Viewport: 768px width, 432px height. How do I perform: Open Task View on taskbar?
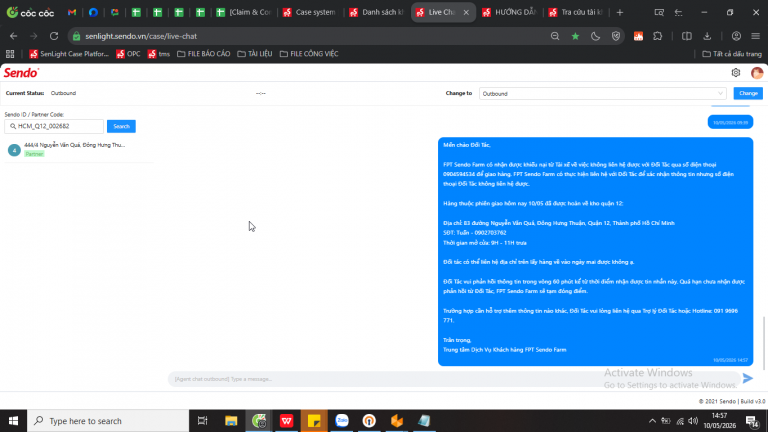point(202,421)
